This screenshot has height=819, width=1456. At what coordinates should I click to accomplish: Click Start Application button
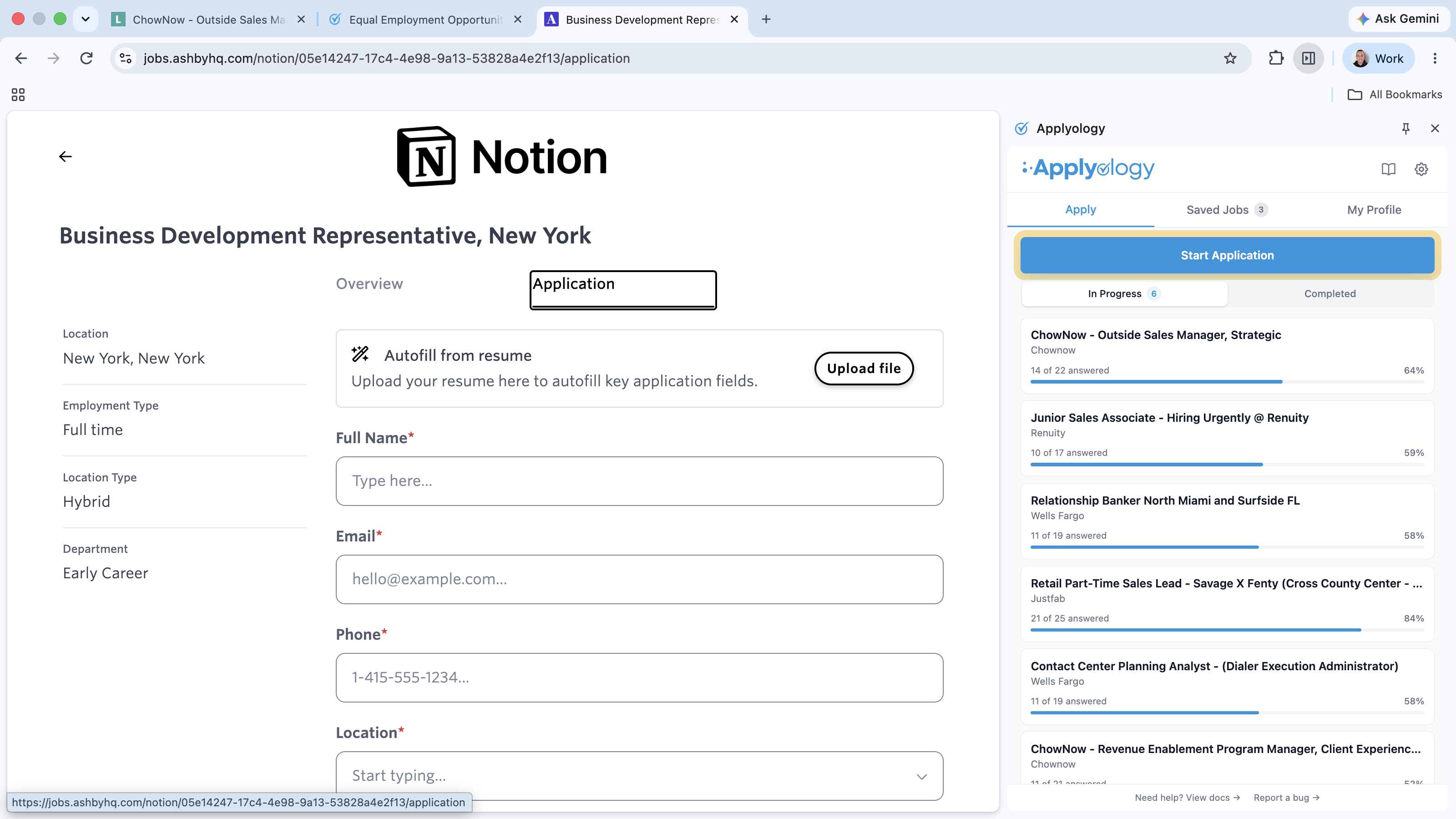[1227, 255]
